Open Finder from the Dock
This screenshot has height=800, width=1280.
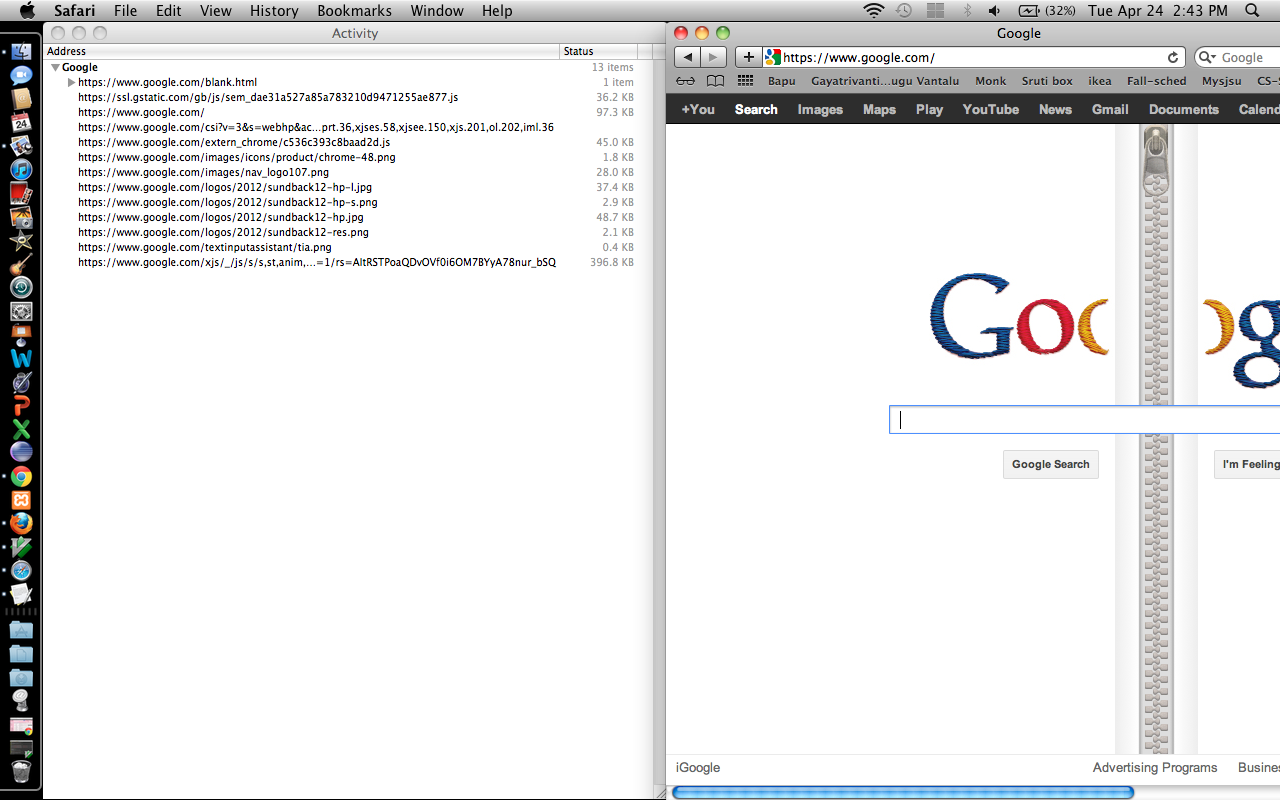pyautogui.click(x=21, y=52)
